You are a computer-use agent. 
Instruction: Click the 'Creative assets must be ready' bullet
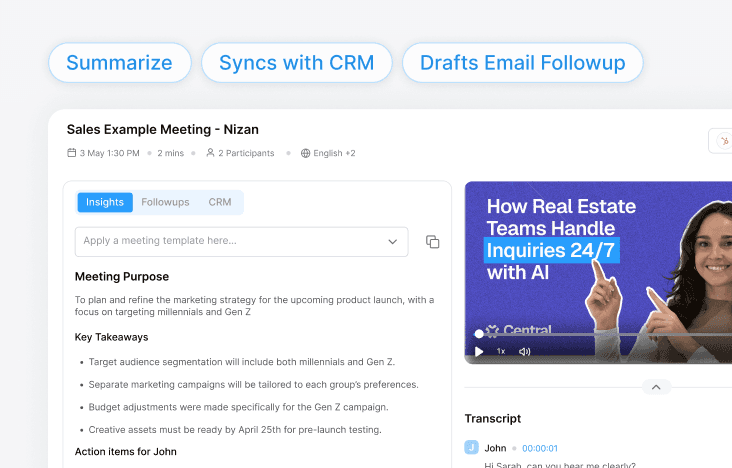point(235,430)
